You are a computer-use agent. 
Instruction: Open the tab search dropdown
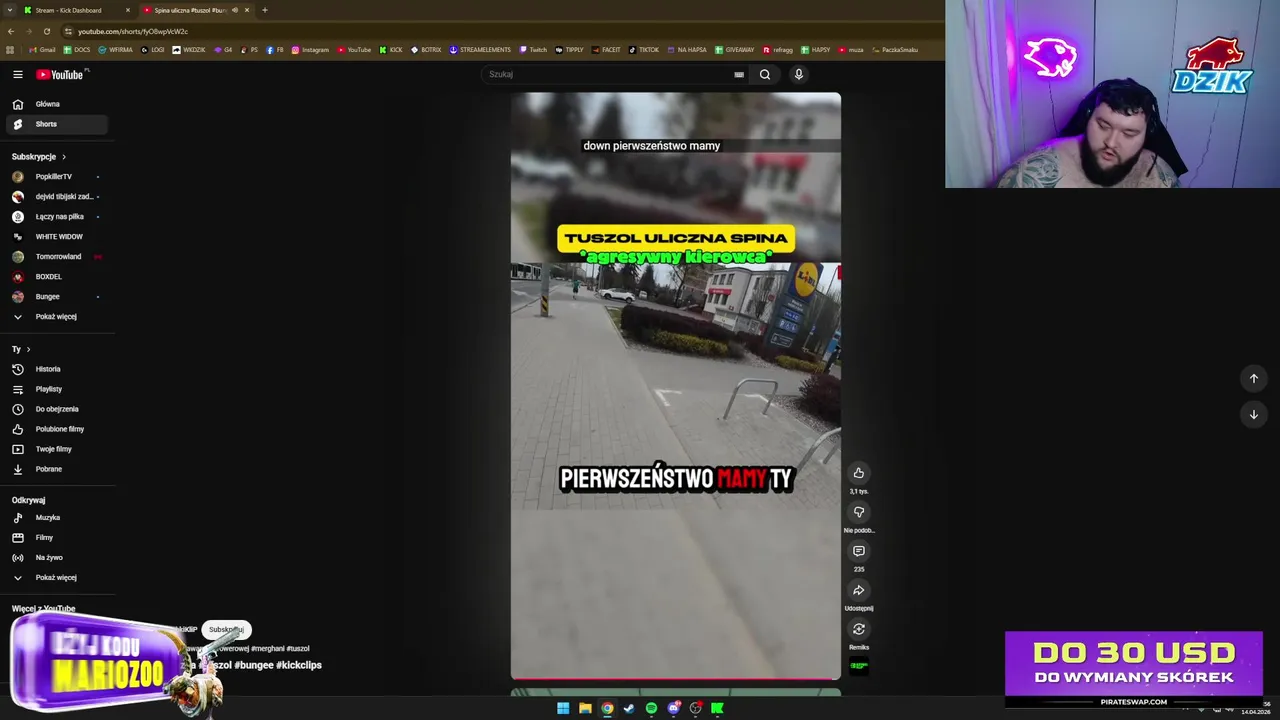click(10, 10)
